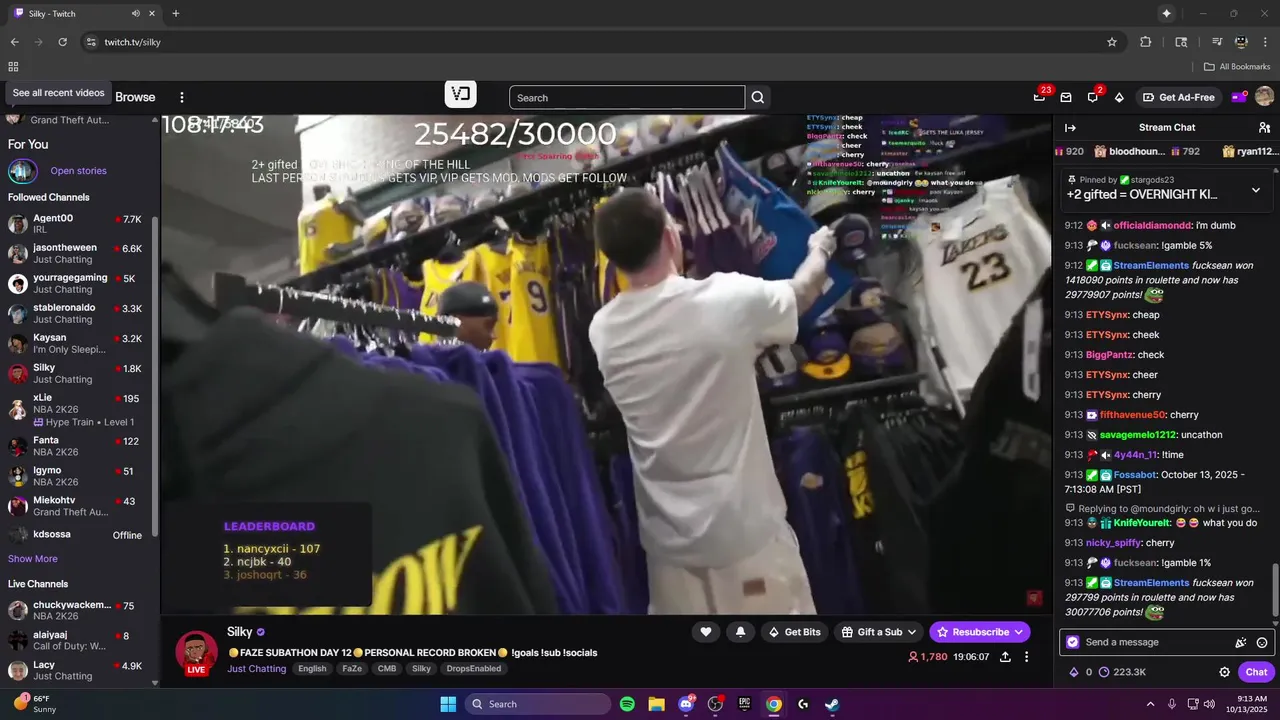This screenshot has width=1280, height=720.
Task: Open stableronaldo channel in sidebar
Action: (76, 314)
